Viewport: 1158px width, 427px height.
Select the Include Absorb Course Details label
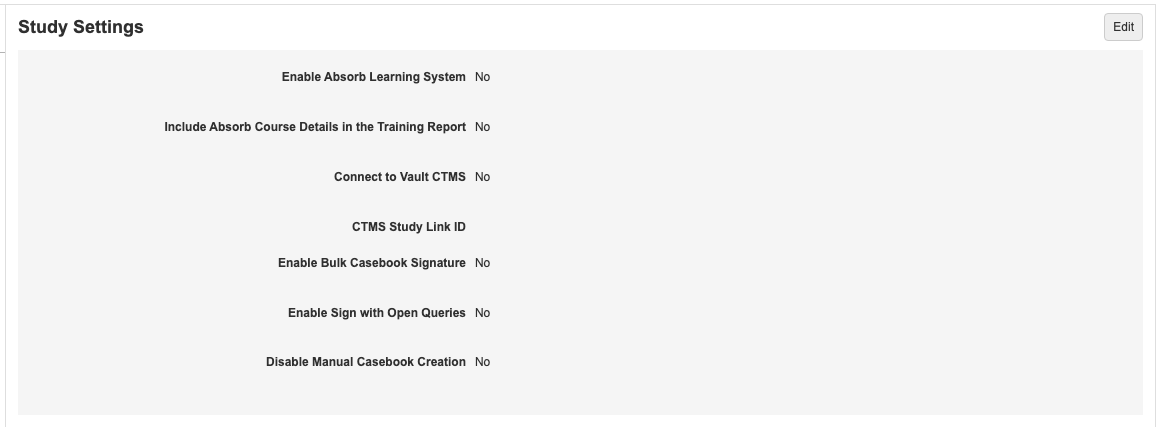315,127
